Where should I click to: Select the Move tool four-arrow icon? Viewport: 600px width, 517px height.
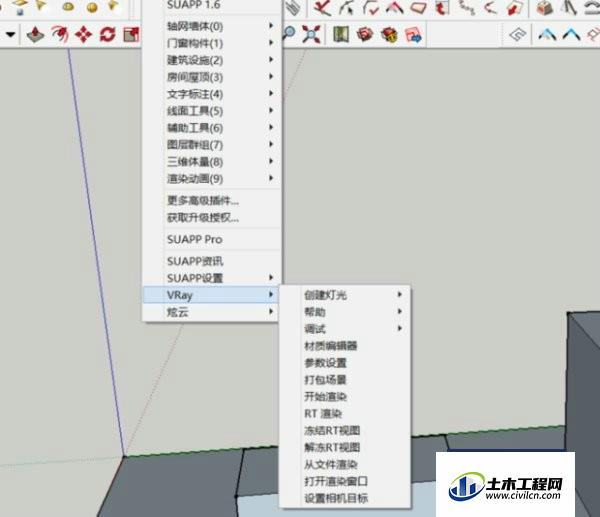(84, 35)
